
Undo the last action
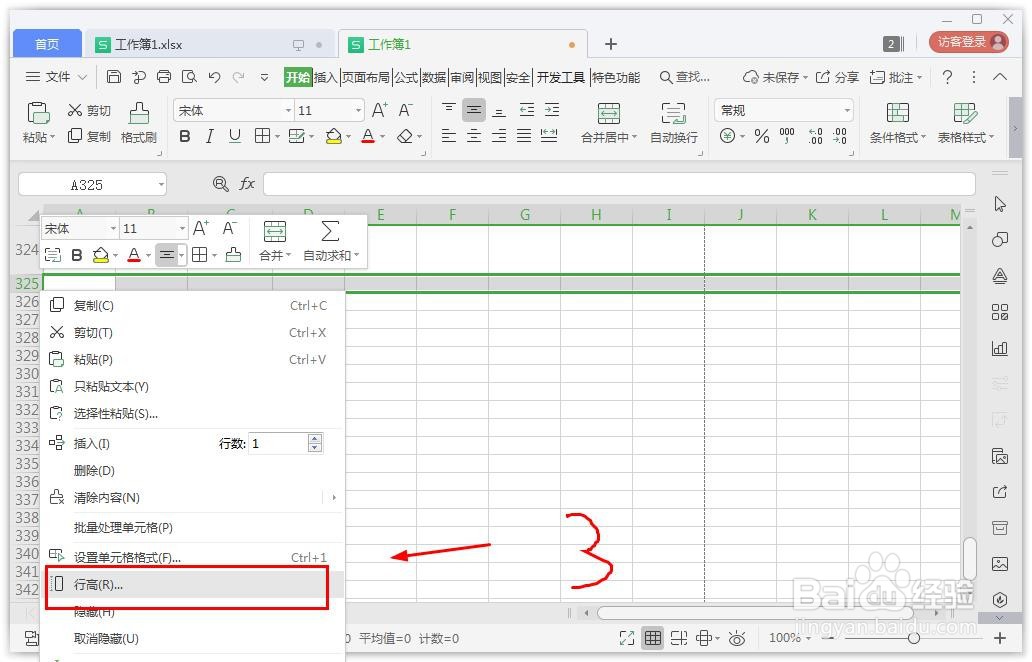(x=215, y=77)
